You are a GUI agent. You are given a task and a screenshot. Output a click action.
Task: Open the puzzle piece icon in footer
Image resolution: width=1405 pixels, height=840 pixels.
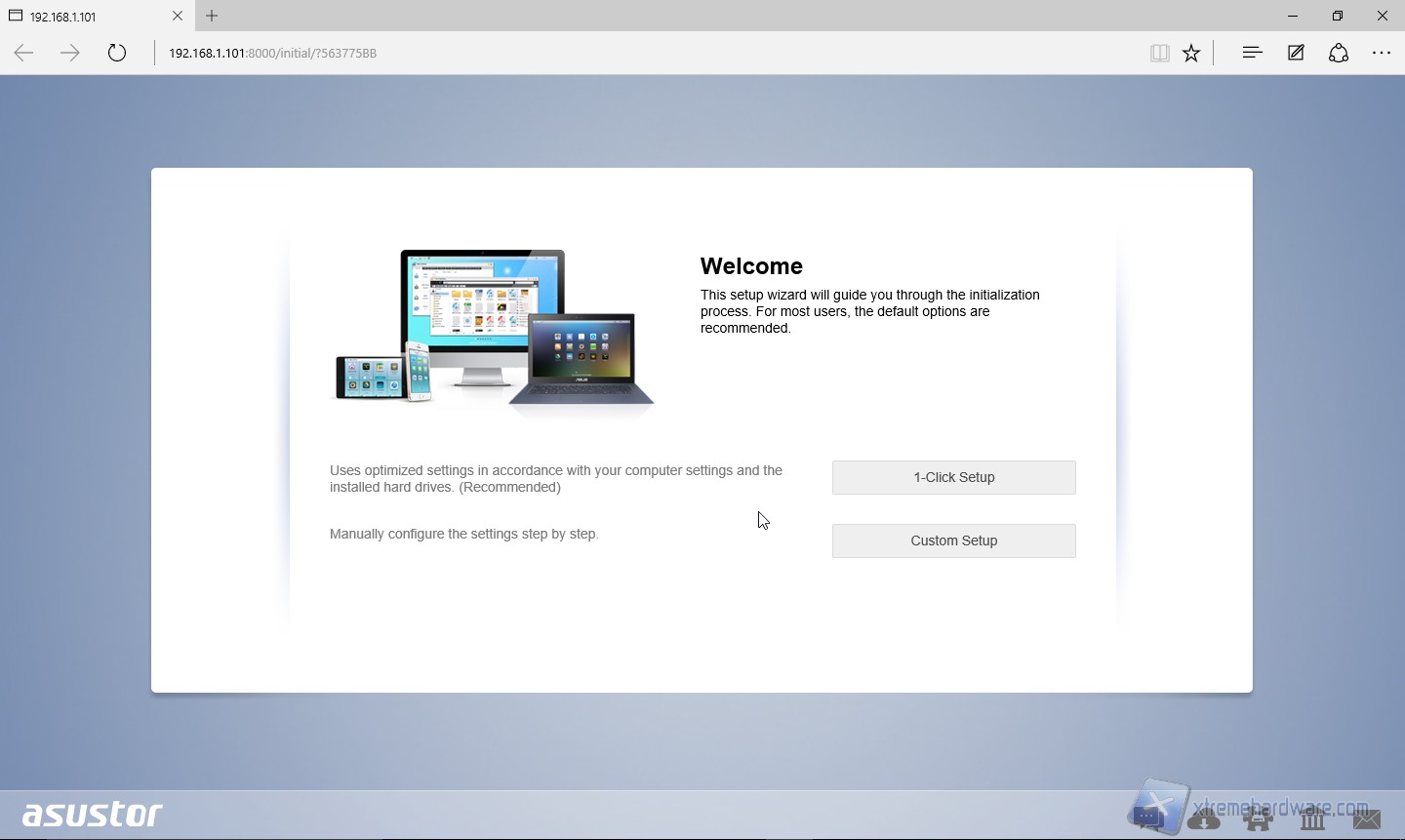point(1258,820)
